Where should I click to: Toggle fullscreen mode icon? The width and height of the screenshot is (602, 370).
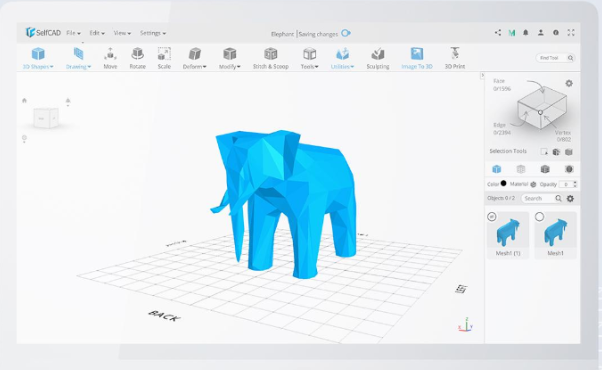(571, 33)
